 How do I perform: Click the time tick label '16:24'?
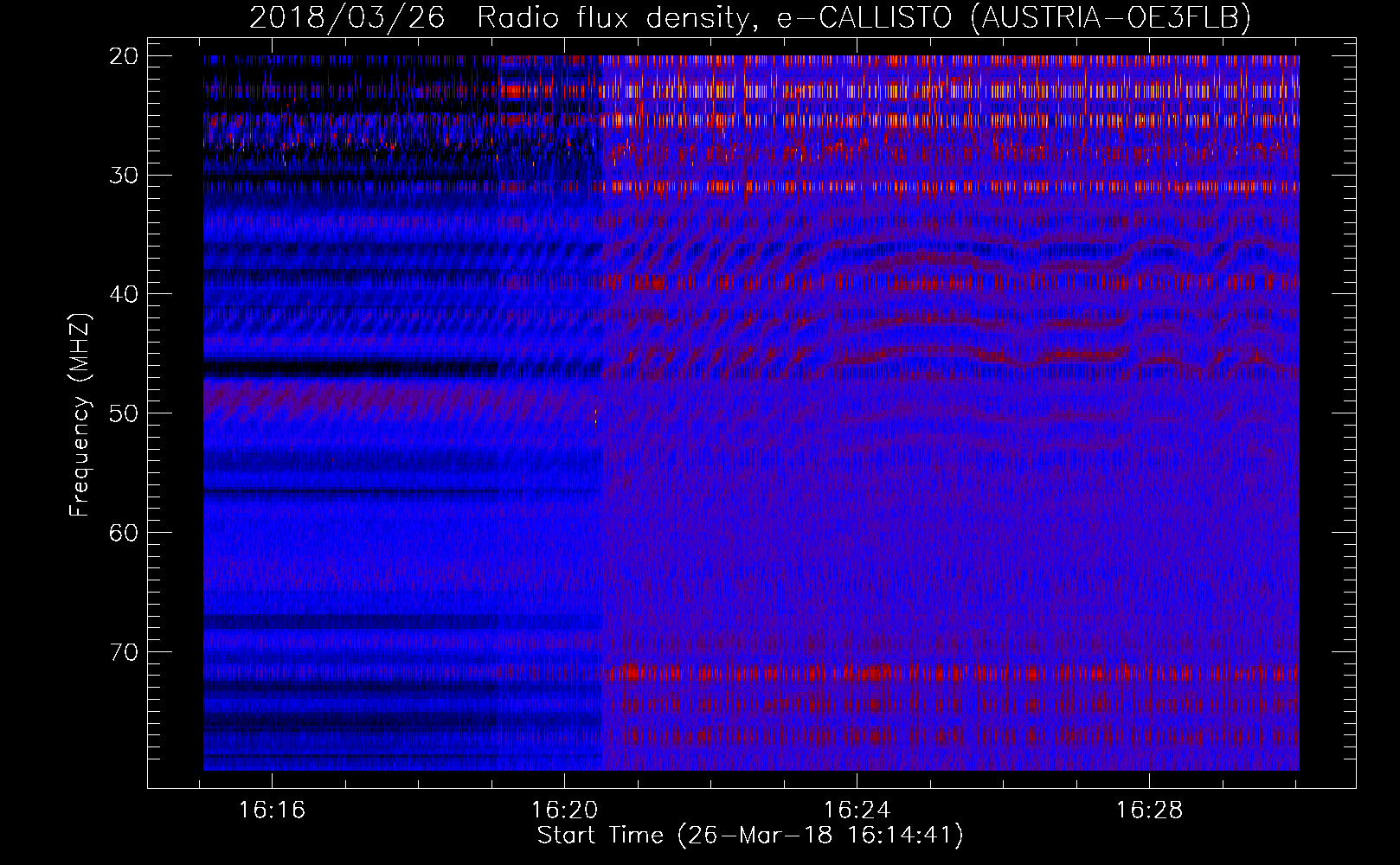point(857,811)
